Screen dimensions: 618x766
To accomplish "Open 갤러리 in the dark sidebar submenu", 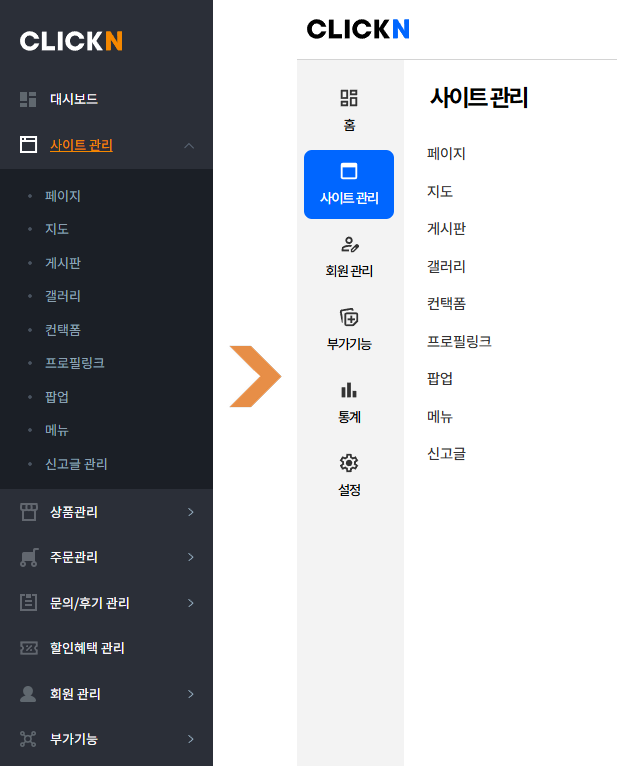I will [63, 296].
